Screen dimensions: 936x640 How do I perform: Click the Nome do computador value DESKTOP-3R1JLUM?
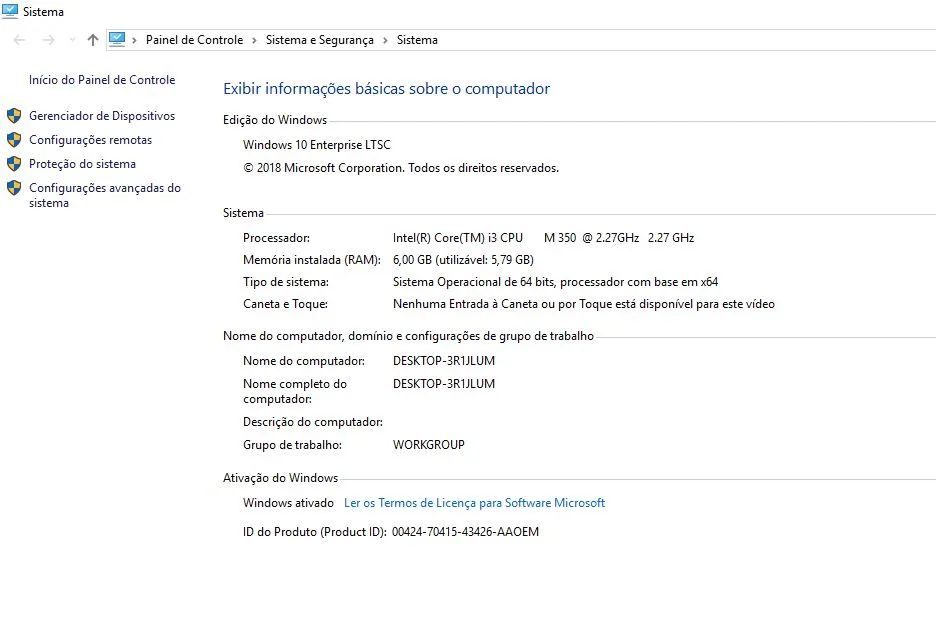444,361
